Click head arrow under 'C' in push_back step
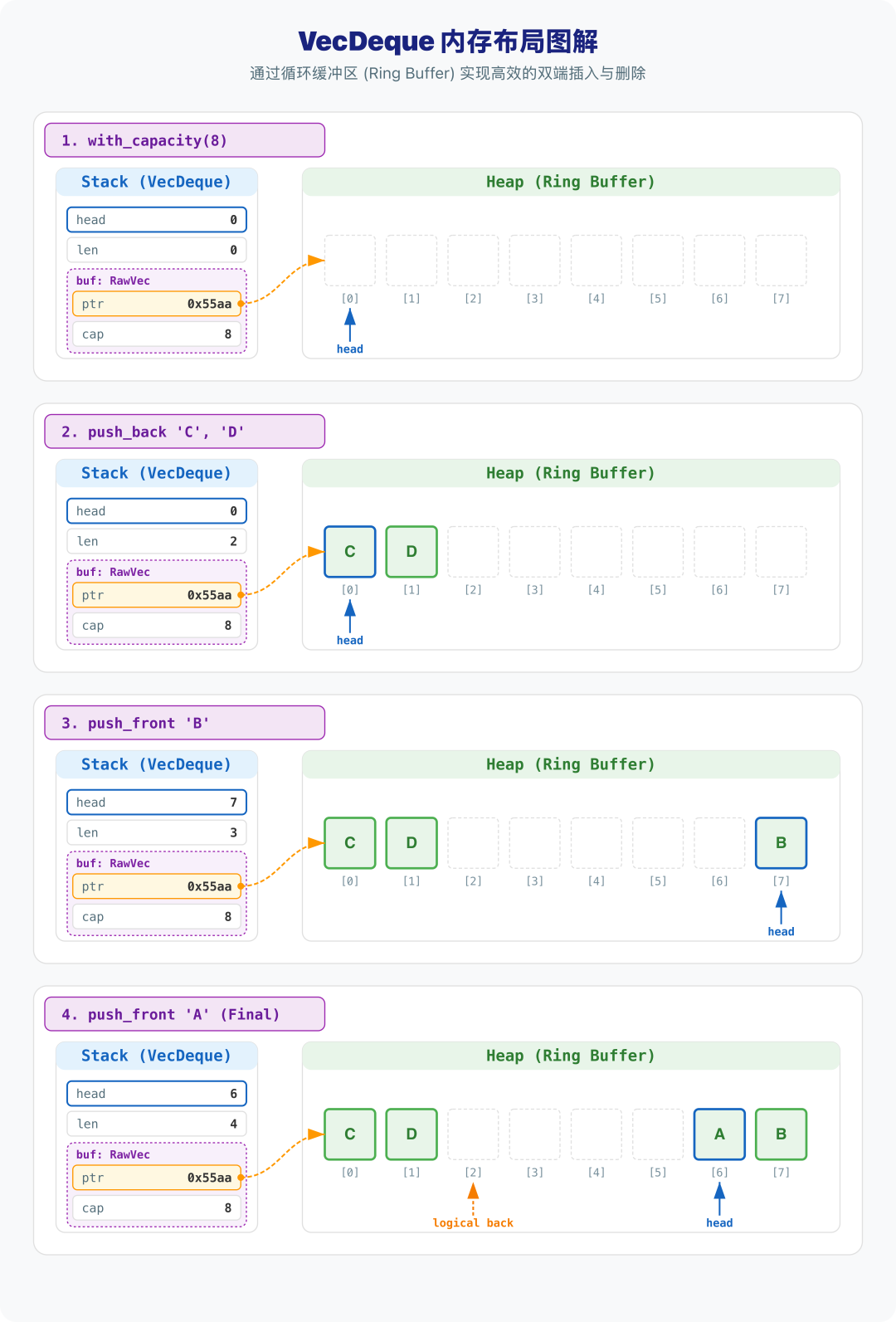This screenshot has width=896, height=1322. (350, 616)
